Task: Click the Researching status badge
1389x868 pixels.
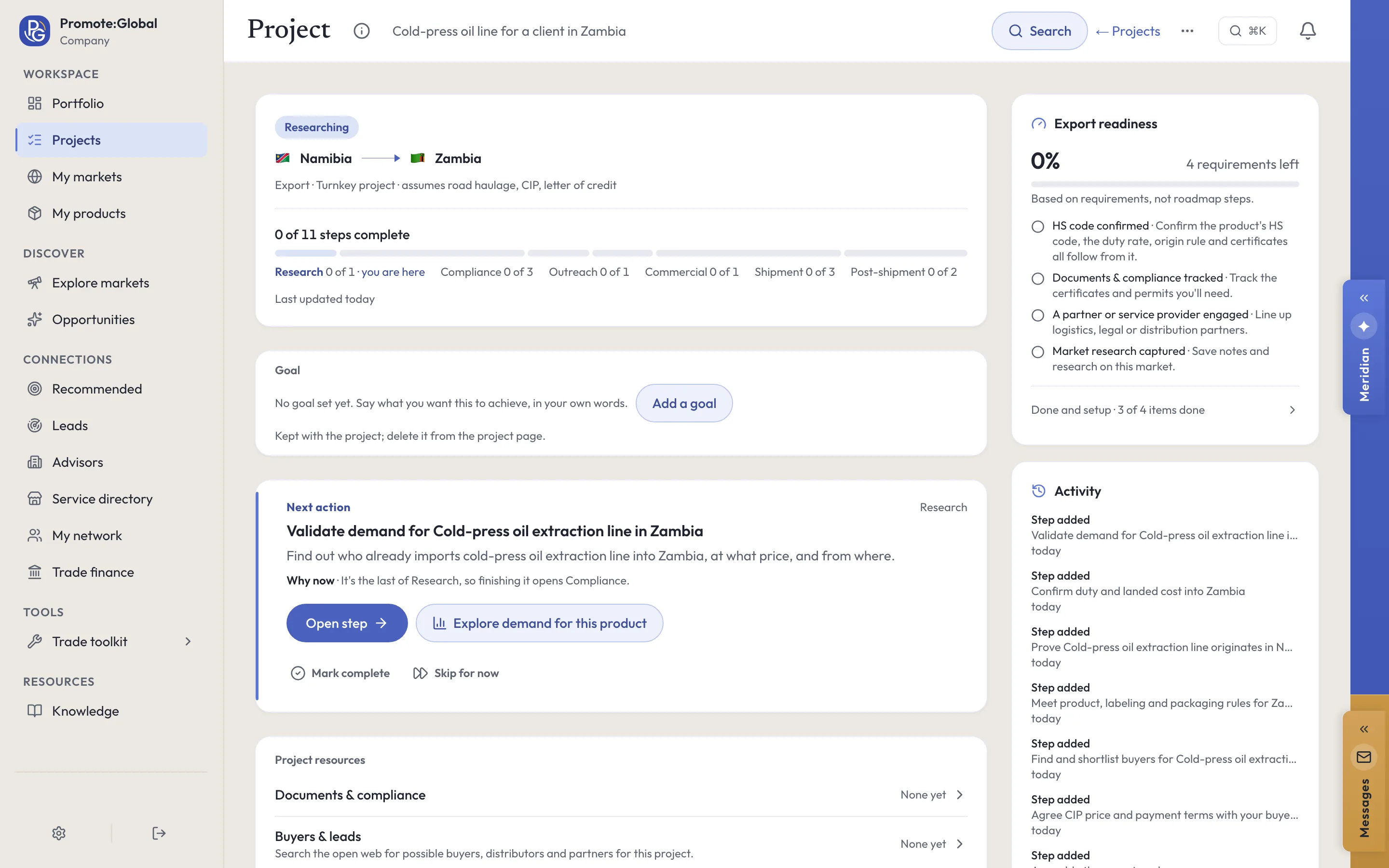Action: click(316, 127)
